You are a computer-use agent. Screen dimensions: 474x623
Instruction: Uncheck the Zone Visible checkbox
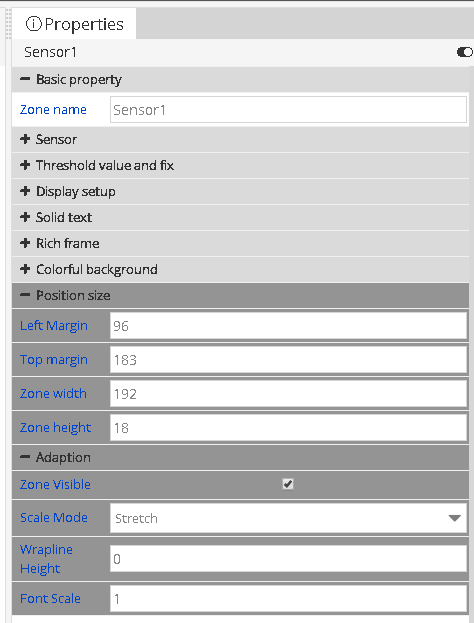pyautogui.click(x=288, y=484)
